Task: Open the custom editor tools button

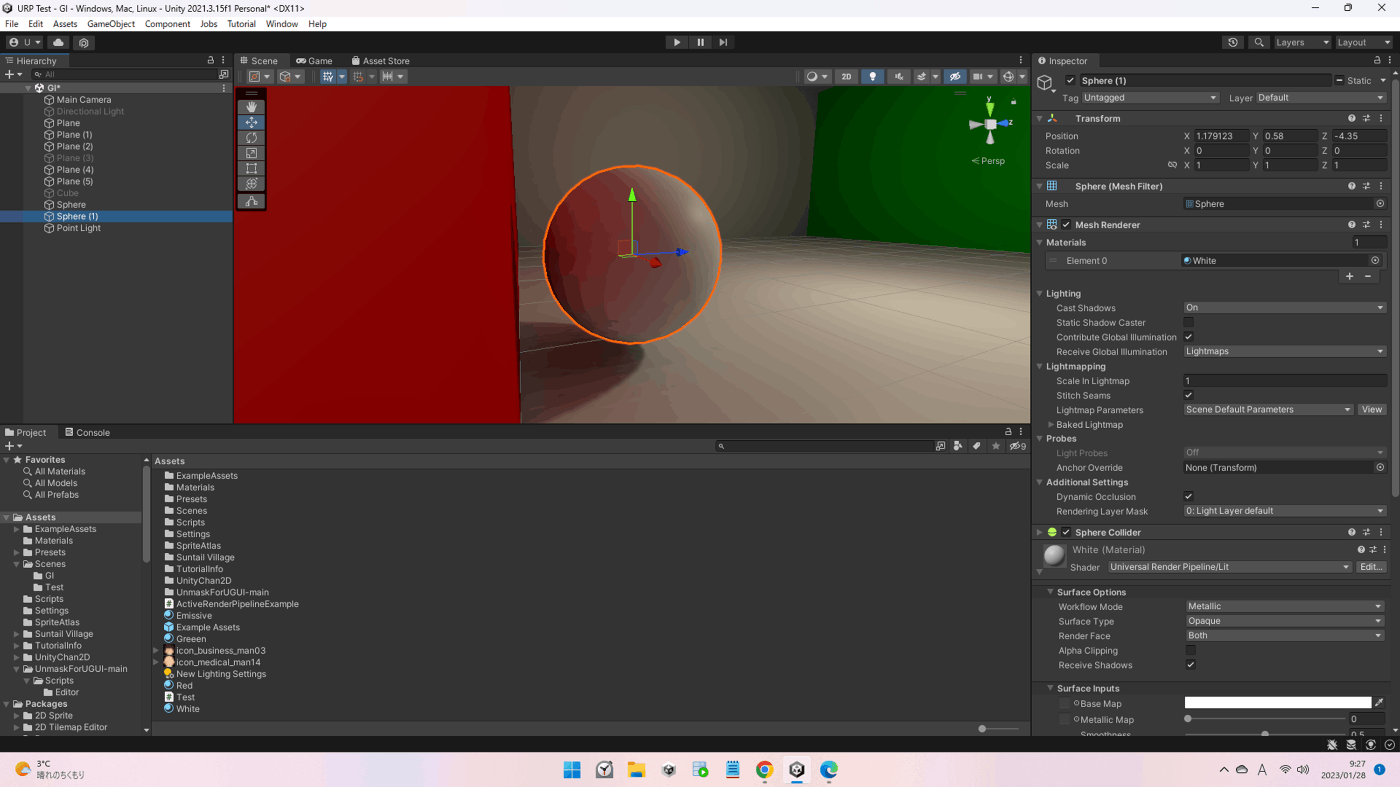Action: click(251, 201)
